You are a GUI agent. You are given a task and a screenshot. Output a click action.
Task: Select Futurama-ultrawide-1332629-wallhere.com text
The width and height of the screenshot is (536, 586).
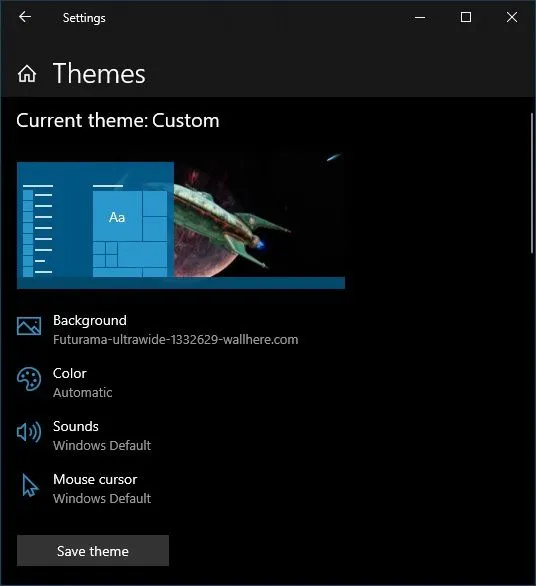click(x=176, y=340)
